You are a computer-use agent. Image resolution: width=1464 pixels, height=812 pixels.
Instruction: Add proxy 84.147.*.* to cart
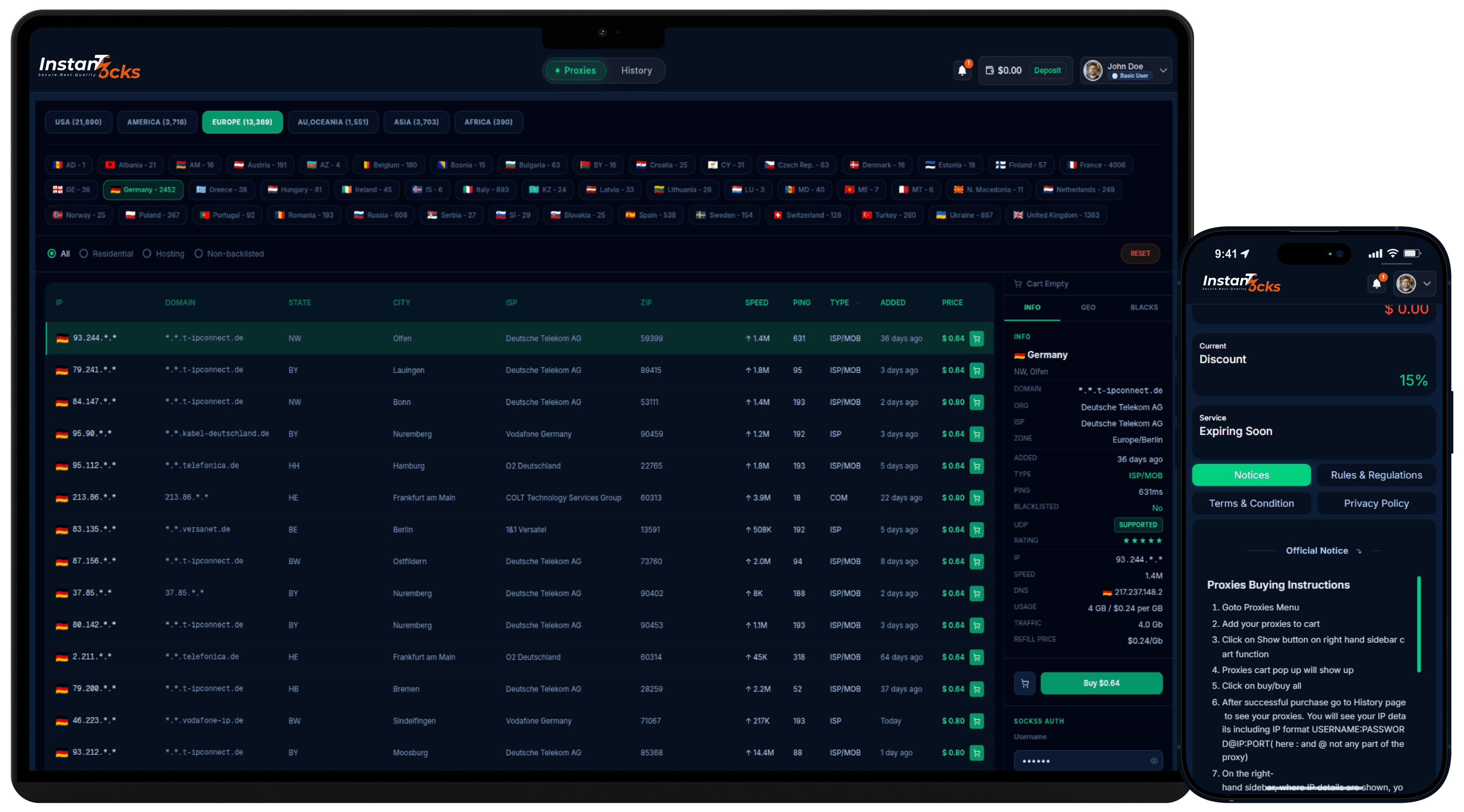[x=976, y=402]
